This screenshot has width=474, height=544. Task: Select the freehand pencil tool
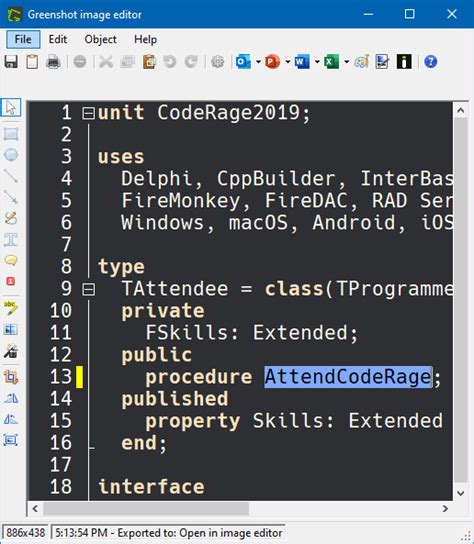(x=11, y=218)
